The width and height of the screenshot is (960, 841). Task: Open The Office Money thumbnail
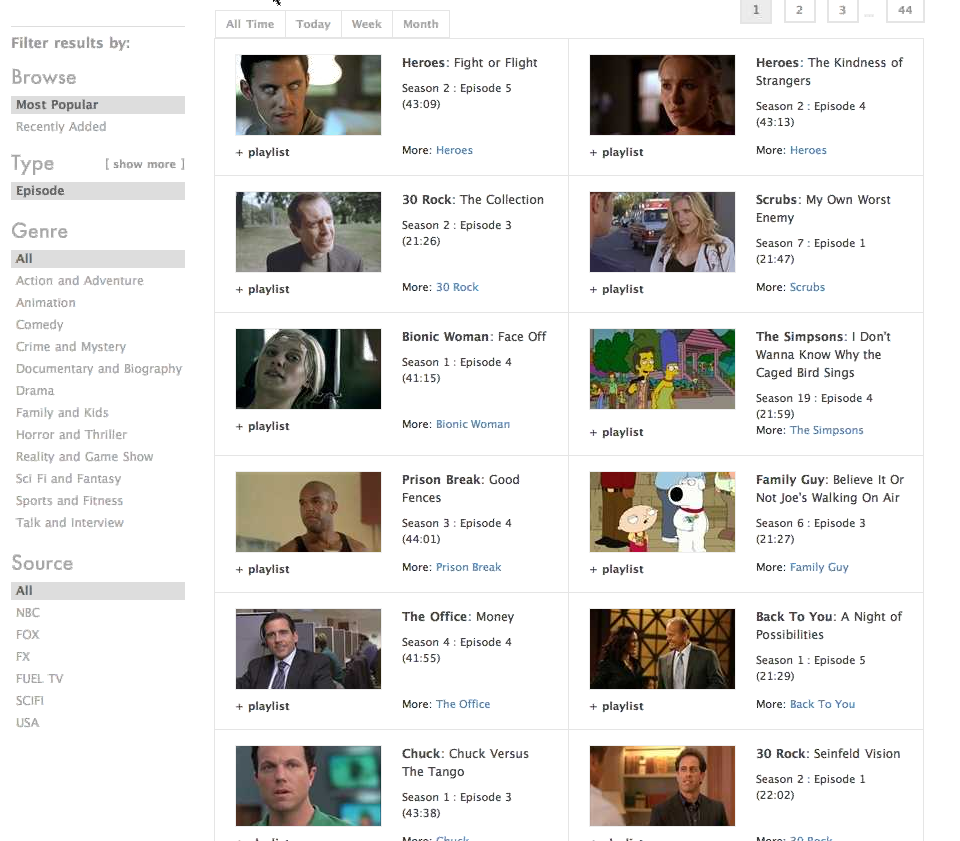pos(308,649)
